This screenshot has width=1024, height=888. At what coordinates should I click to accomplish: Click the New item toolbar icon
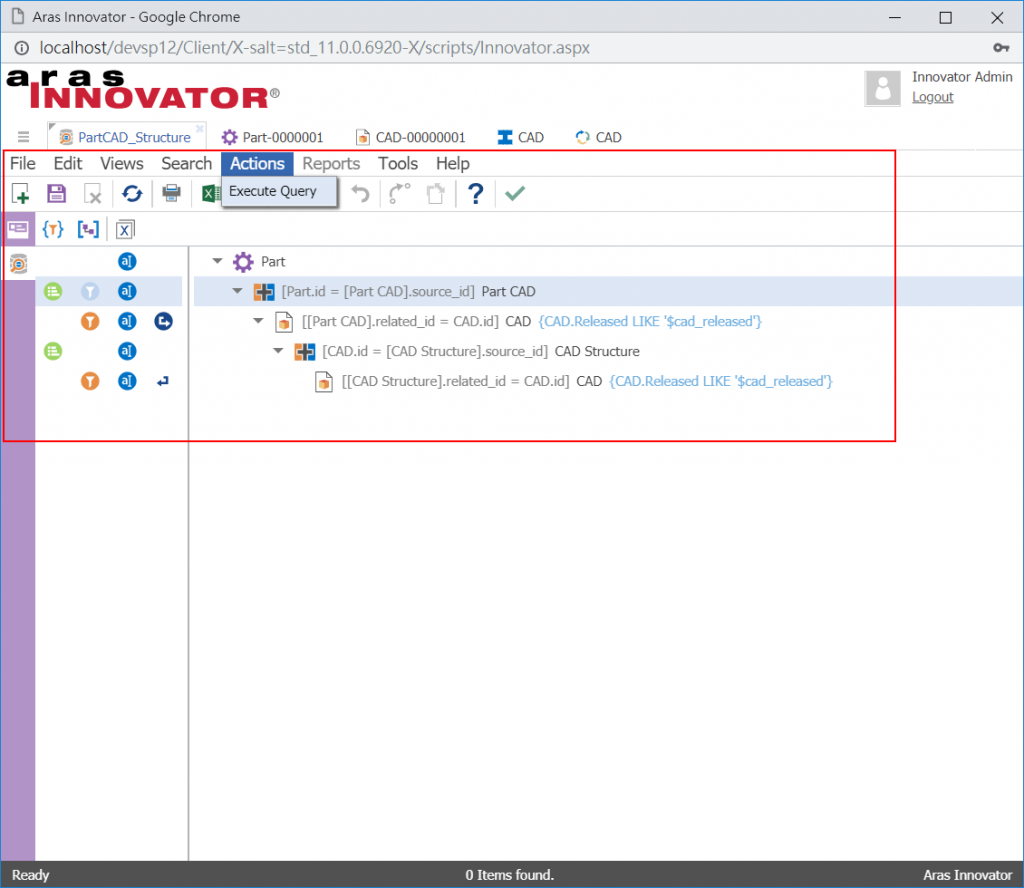tap(21, 193)
